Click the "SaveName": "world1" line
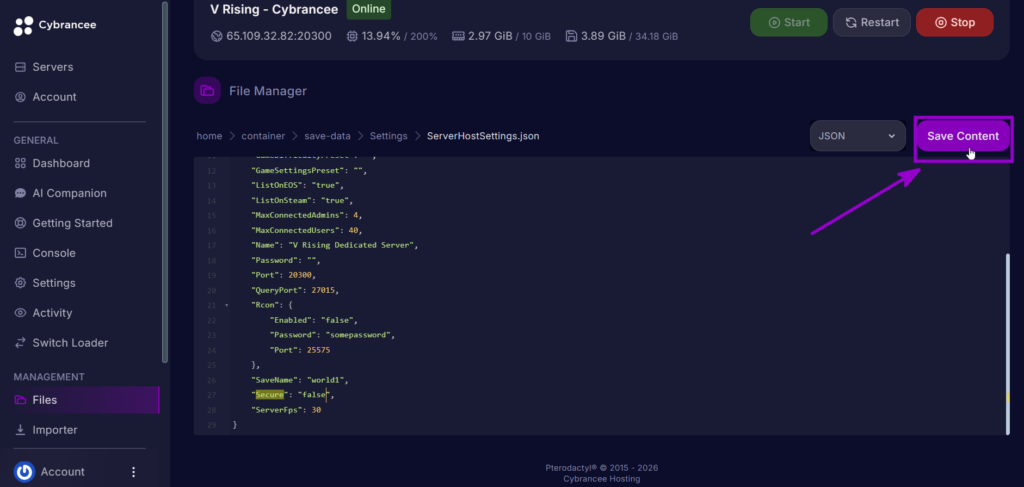Screen dimensions: 1024x487 [300, 380]
